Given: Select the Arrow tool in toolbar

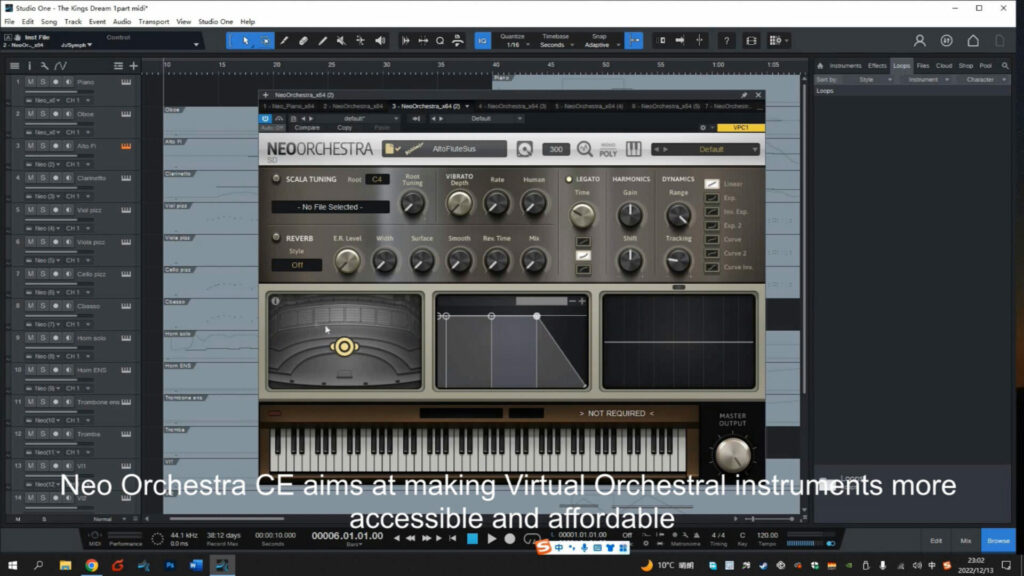Looking at the screenshot, I should (246, 40).
